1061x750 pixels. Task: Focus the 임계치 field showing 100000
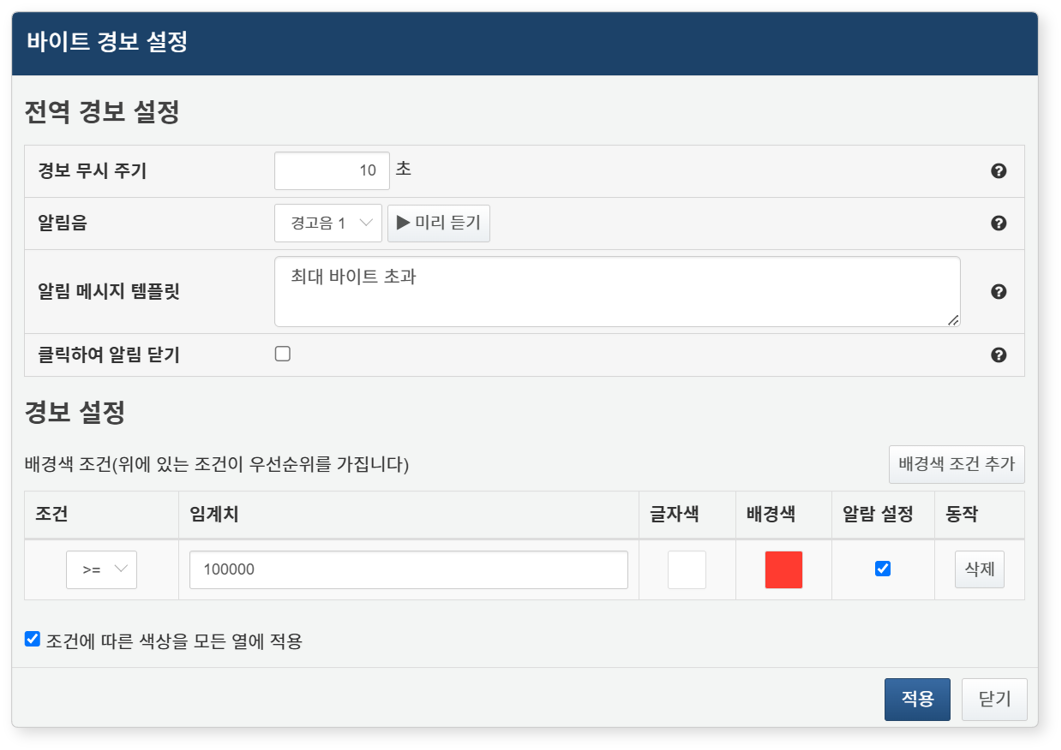click(408, 569)
